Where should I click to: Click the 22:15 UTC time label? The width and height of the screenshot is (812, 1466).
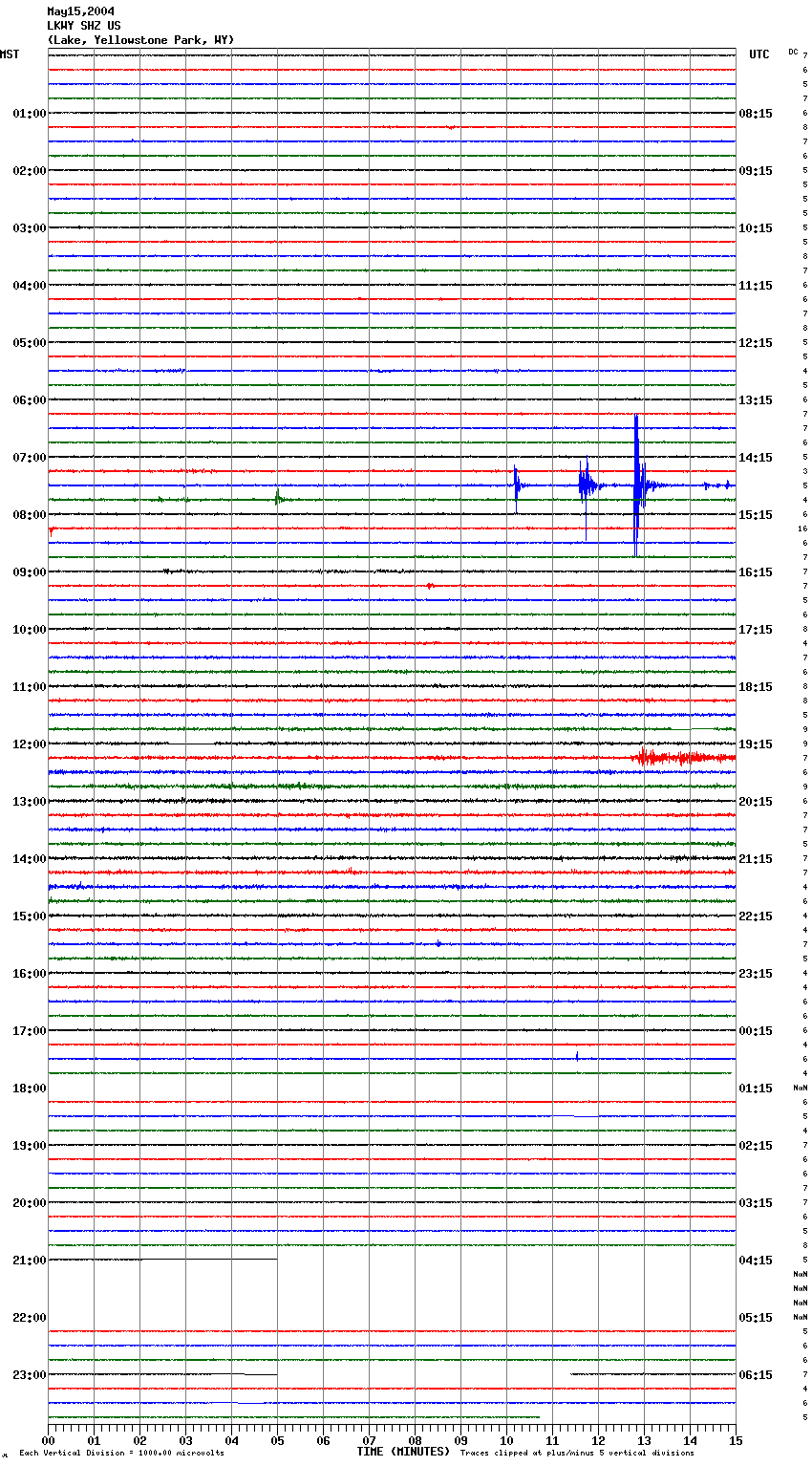coord(756,916)
